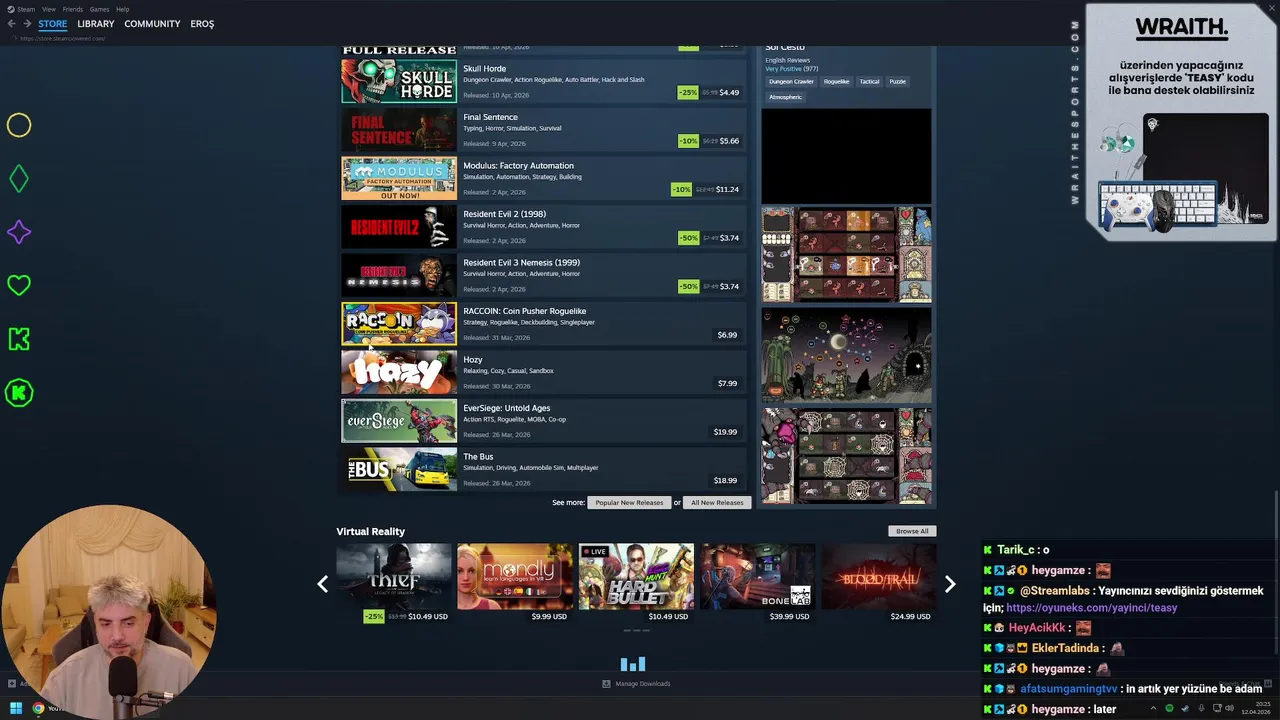Open the Blood Trail VR game tile
This screenshot has height=720, width=1280.
pyautogui.click(x=879, y=576)
